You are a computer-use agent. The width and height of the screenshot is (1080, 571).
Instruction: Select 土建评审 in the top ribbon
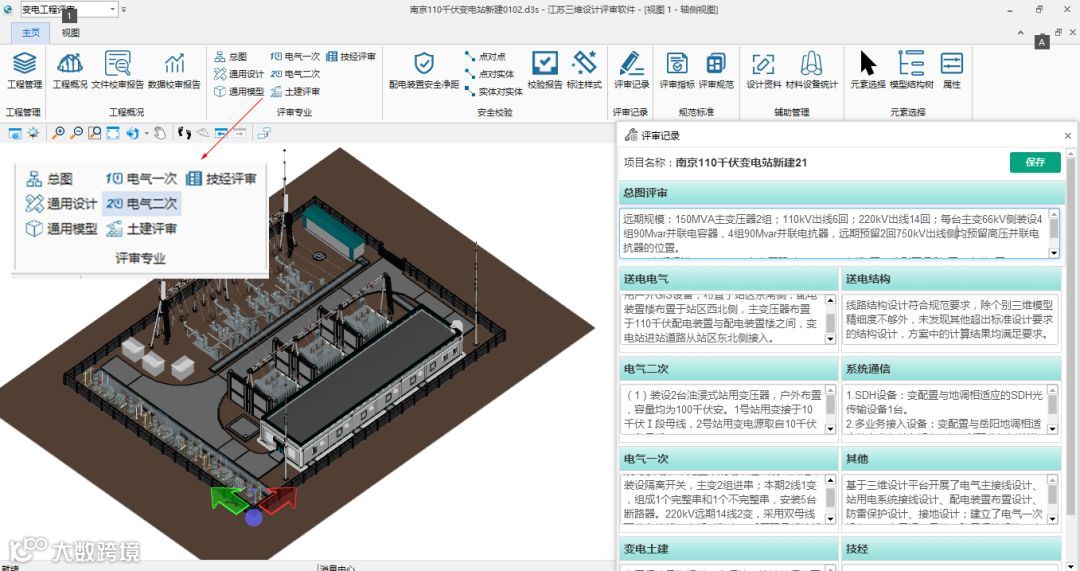tap(295, 91)
